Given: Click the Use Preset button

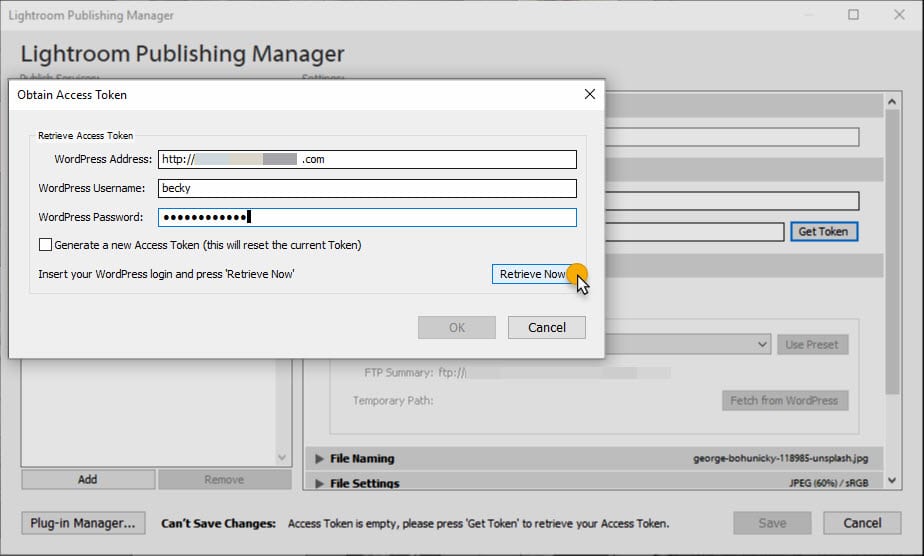Looking at the screenshot, I should click(812, 345).
